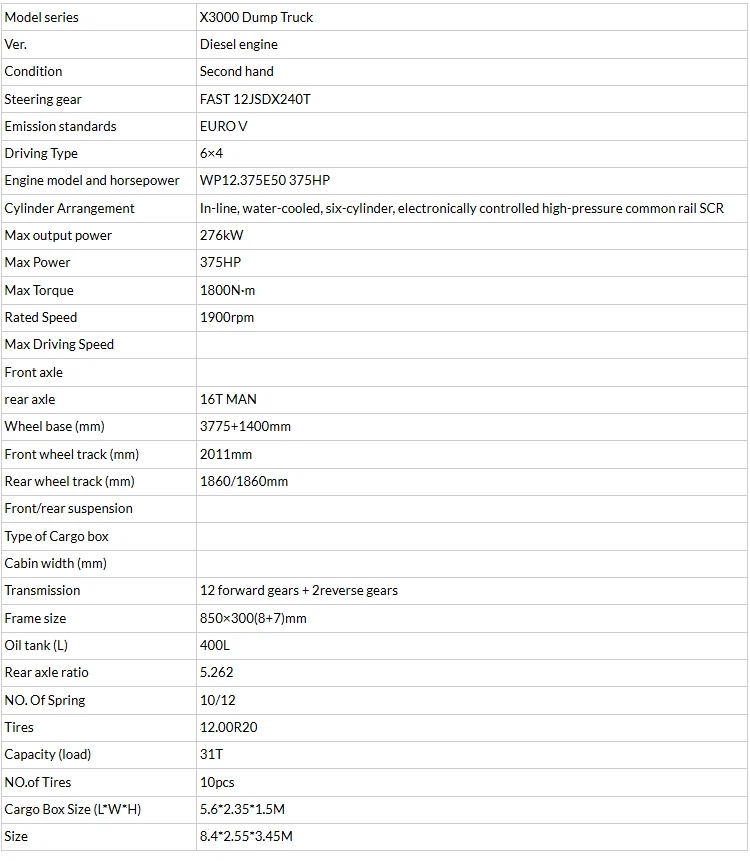Click the Diesel engine version value
This screenshot has height=861, width=750.
click(x=238, y=44)
